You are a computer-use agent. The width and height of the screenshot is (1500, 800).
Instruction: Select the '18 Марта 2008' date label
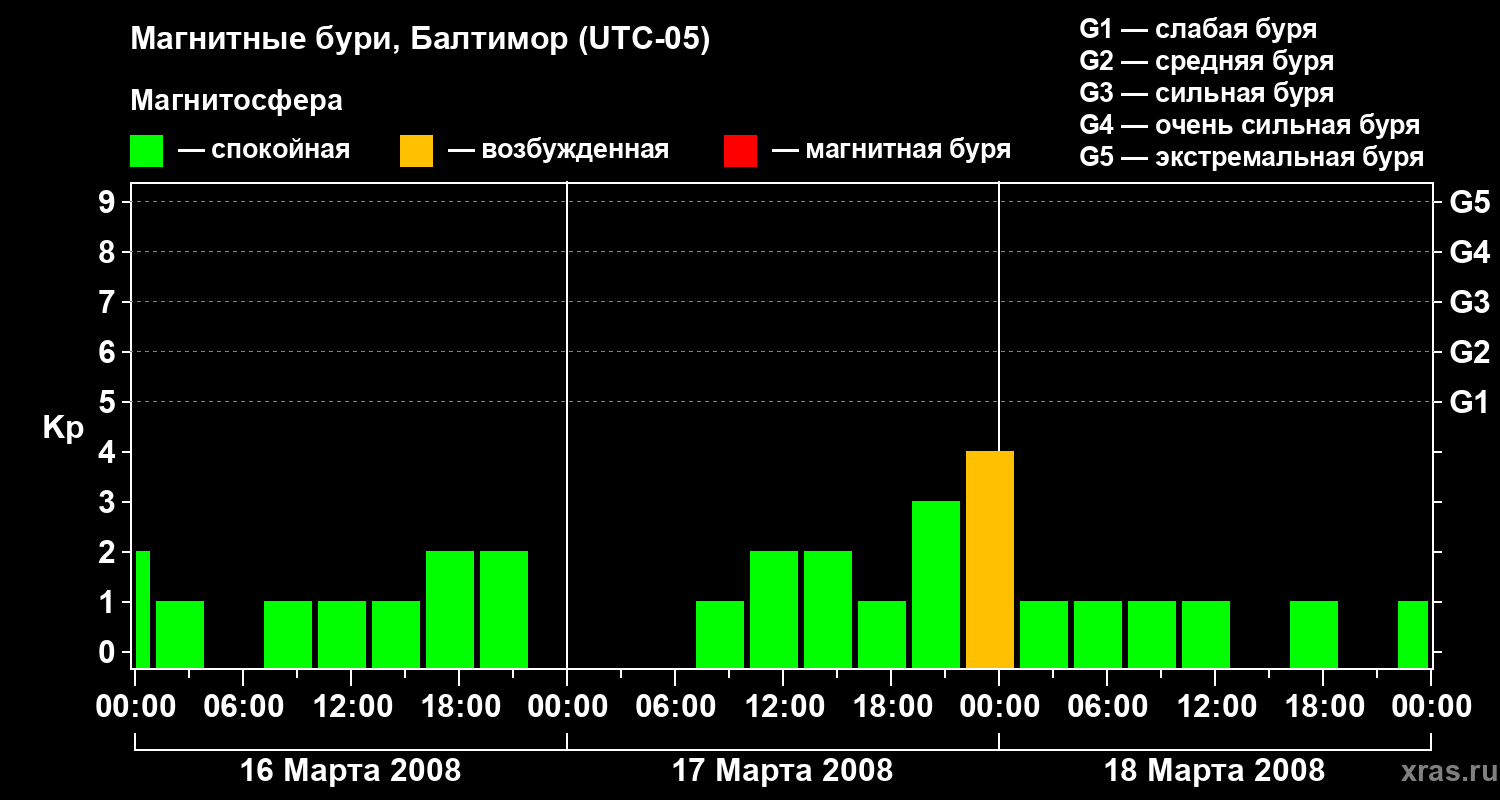pyautogui.click(x=1214, y=771)
